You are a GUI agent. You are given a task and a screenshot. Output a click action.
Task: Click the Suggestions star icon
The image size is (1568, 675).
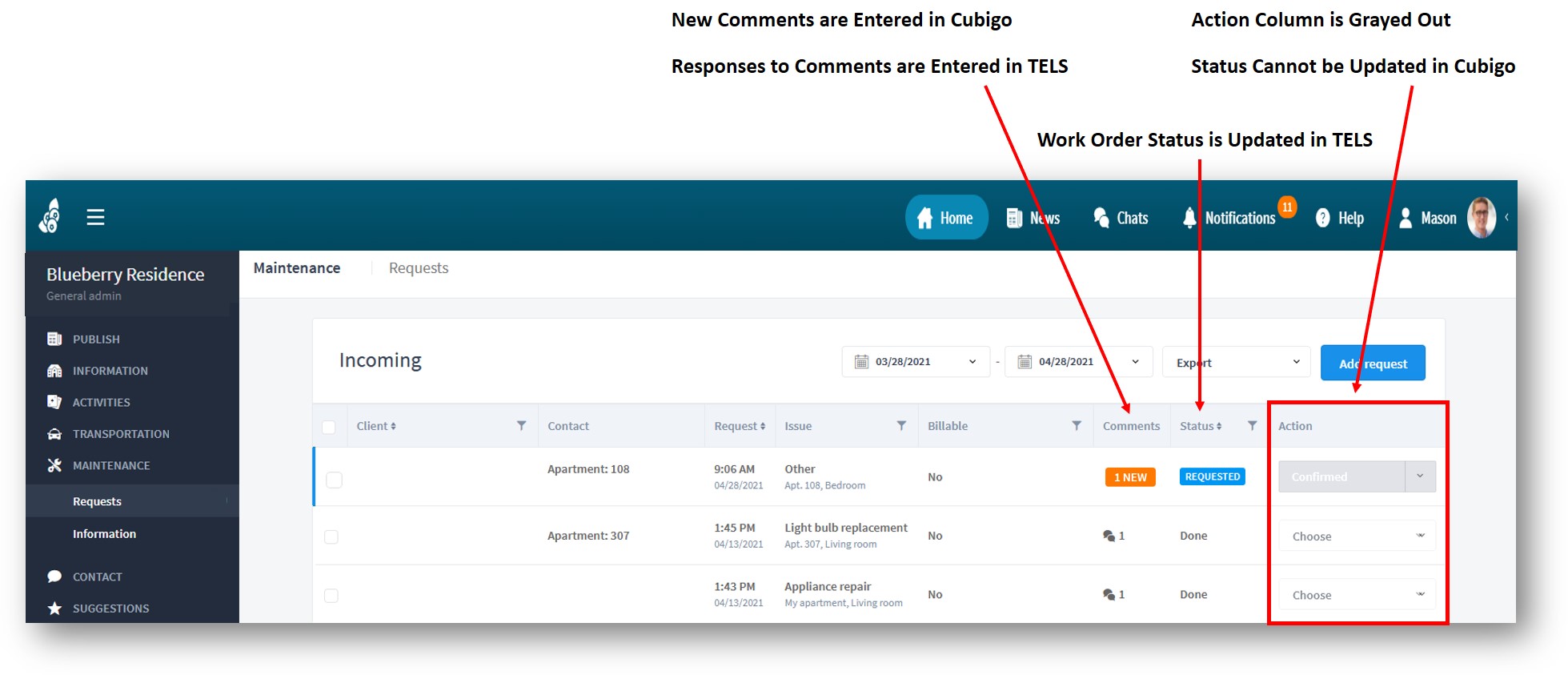coord(54,609)
